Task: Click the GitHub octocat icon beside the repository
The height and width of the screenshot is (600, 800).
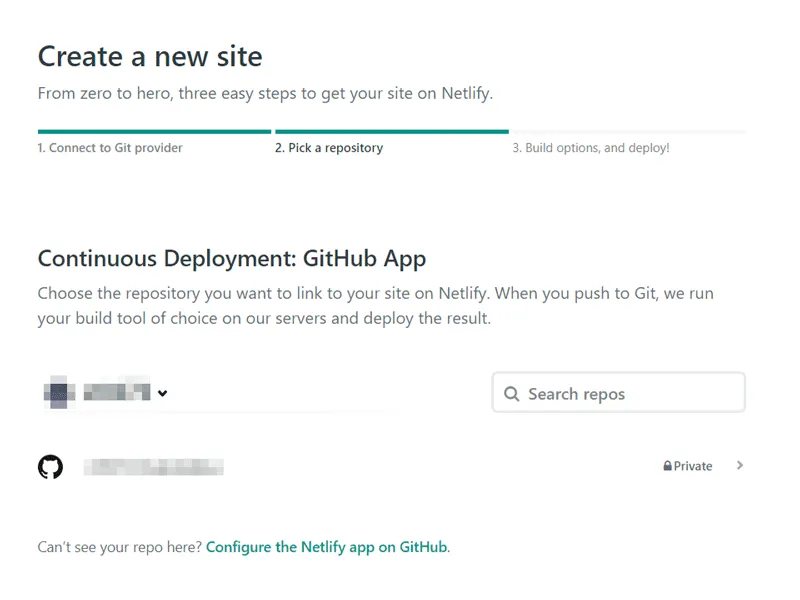Action: (51, 466)
